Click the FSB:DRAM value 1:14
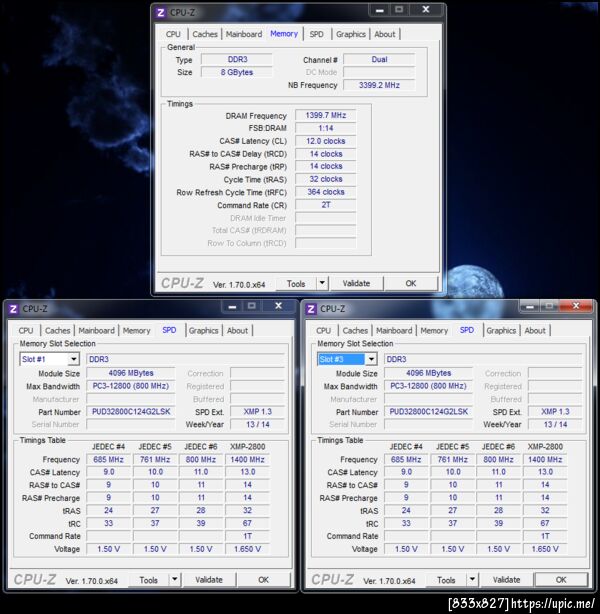This screenshot has height=614, width=600. pyautogui.click(x=325, y=128)
